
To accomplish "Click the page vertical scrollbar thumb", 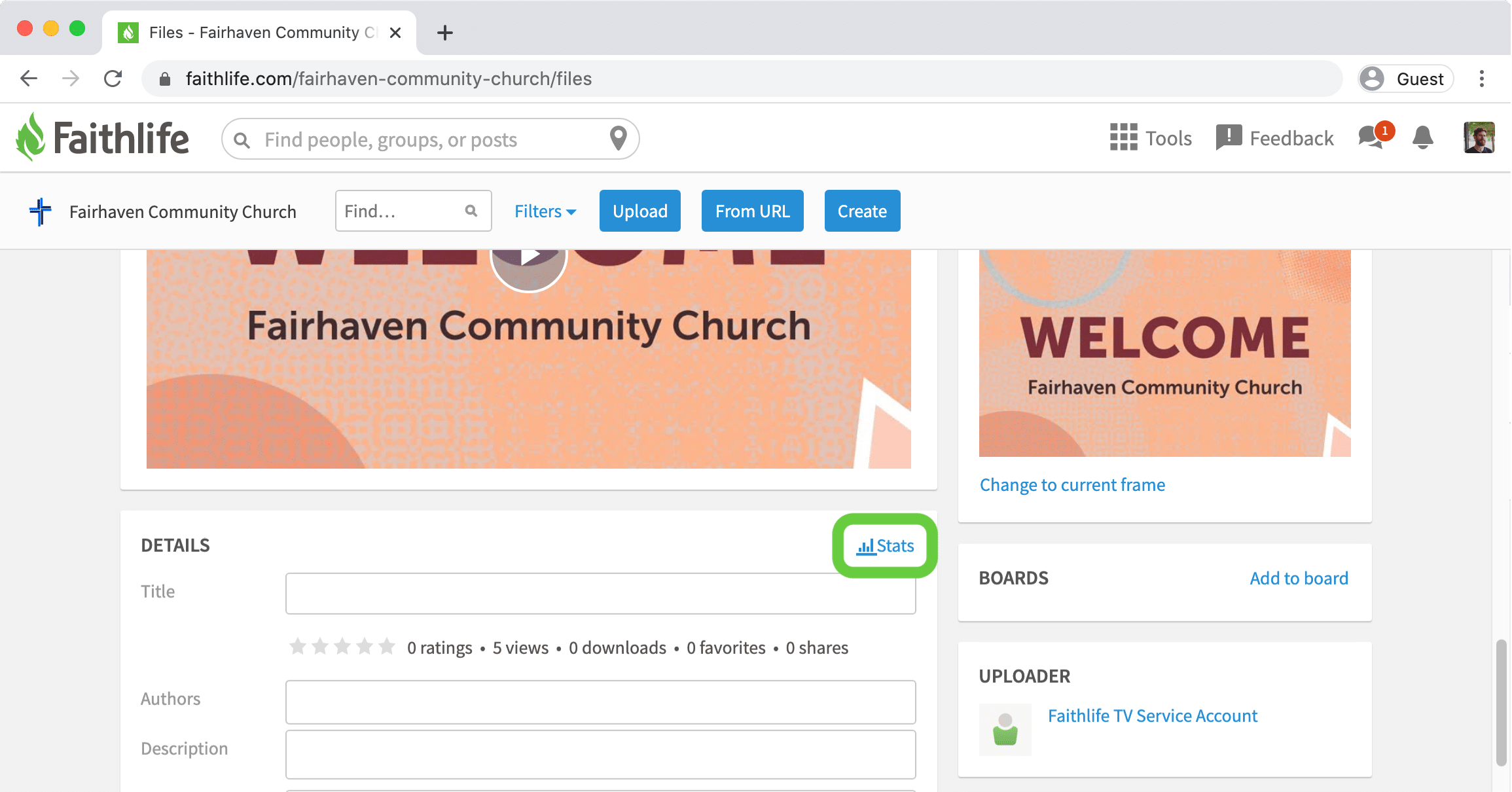I will click(x=1502, y=702).
